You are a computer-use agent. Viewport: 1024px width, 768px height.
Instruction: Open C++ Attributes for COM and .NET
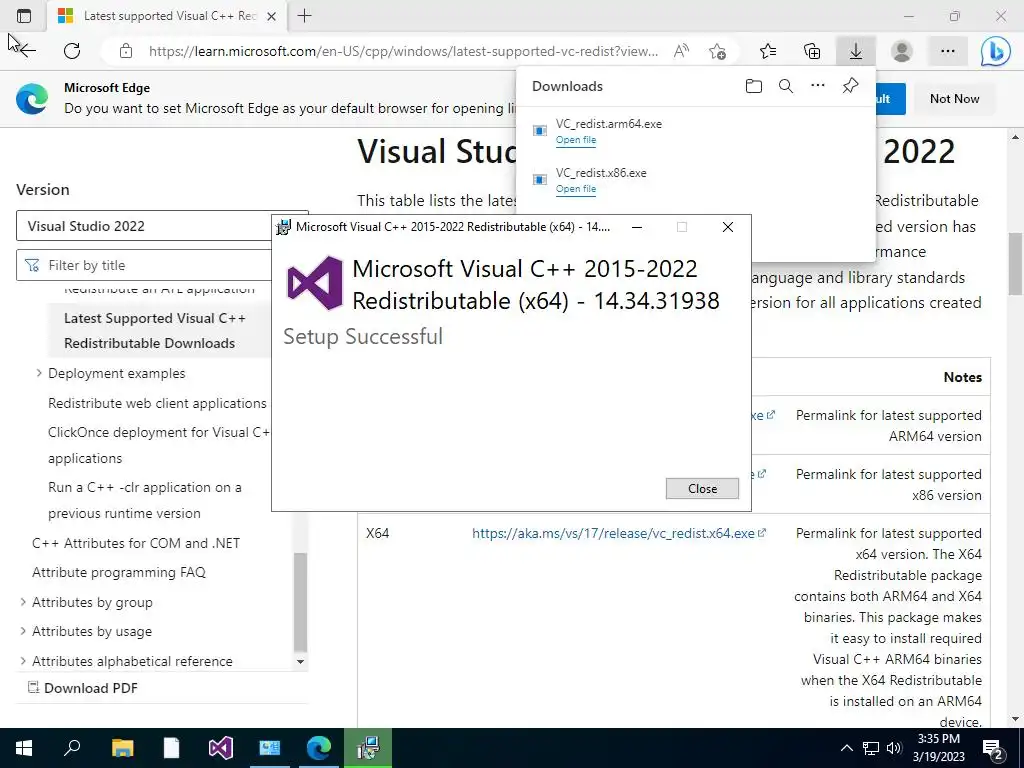pyautogui.click(x=136, y=543)
